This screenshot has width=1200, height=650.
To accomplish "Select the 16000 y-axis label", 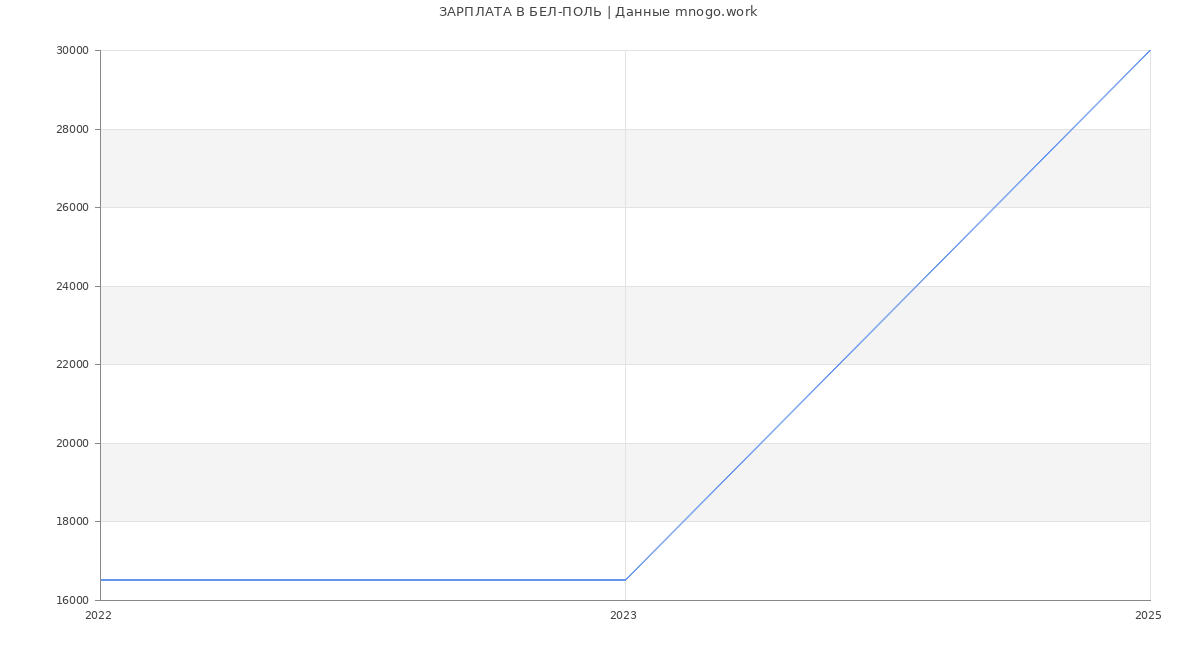I will pos(72,600).
